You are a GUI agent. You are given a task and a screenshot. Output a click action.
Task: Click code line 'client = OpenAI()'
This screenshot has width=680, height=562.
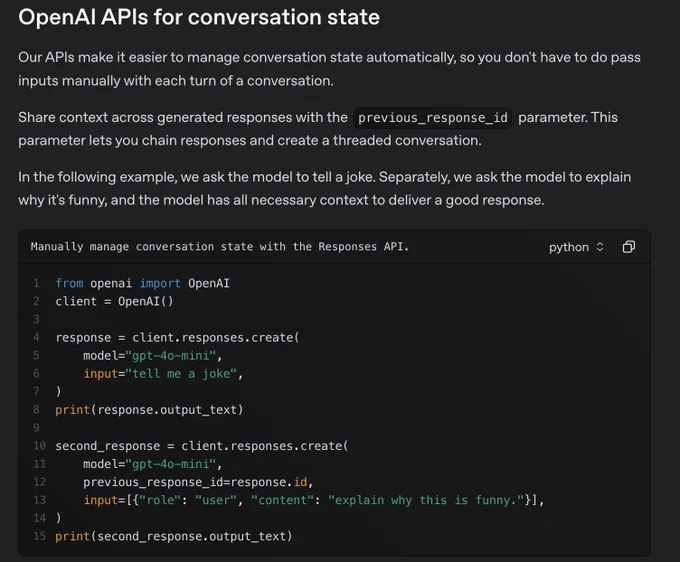point(114,301)
